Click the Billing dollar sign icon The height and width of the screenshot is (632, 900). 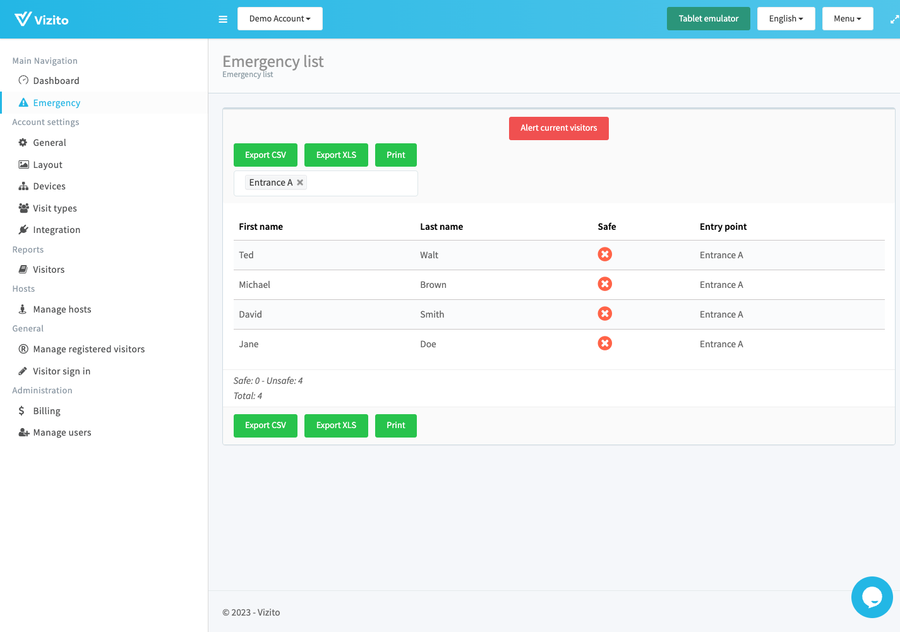pos(24,411)
